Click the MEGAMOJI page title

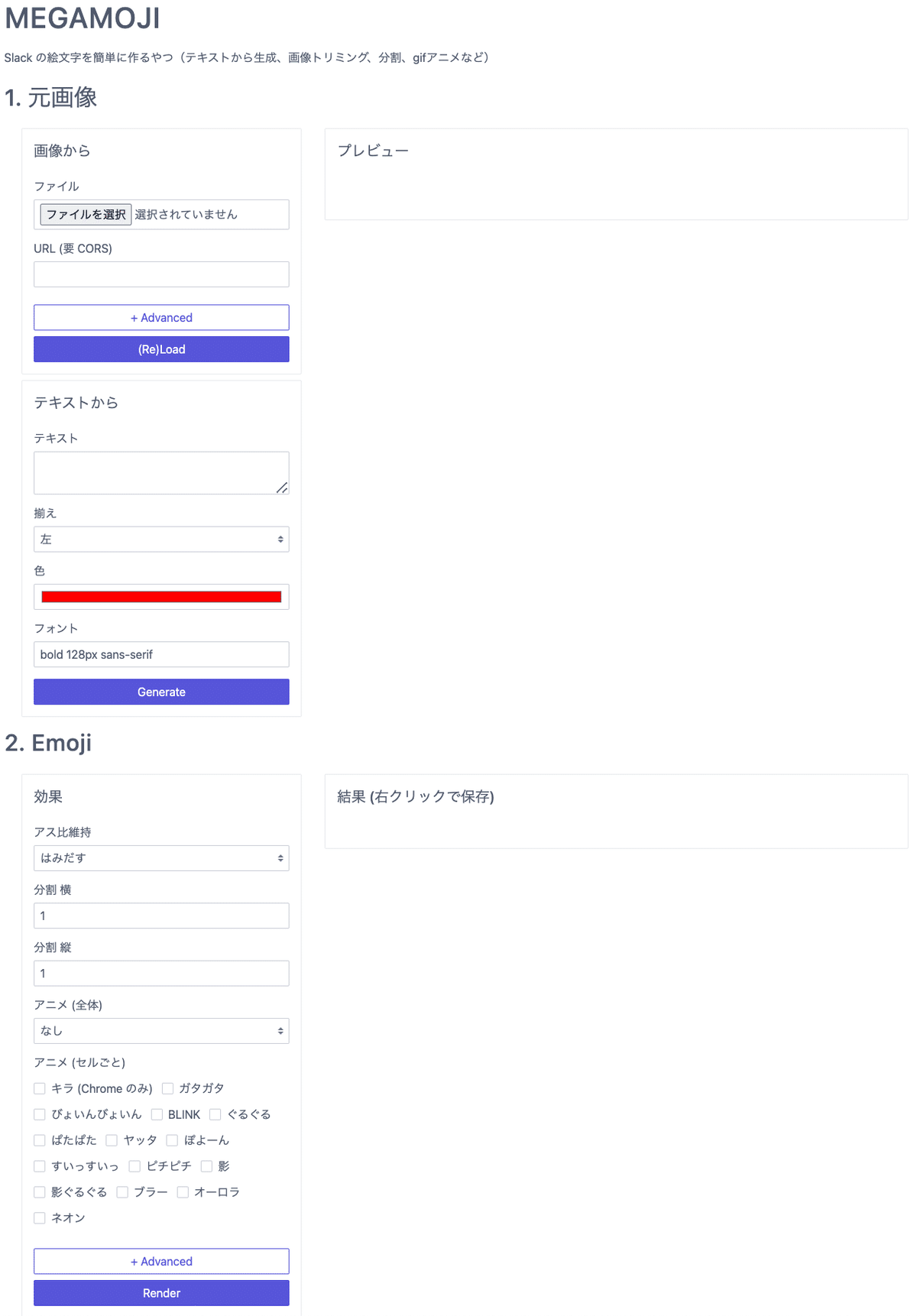[83, 18]
